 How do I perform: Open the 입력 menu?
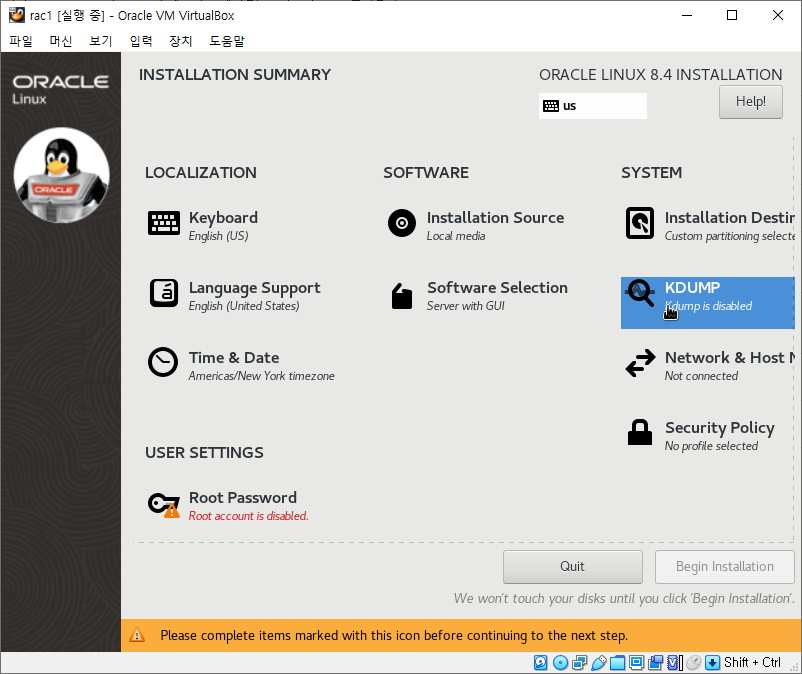141,41
